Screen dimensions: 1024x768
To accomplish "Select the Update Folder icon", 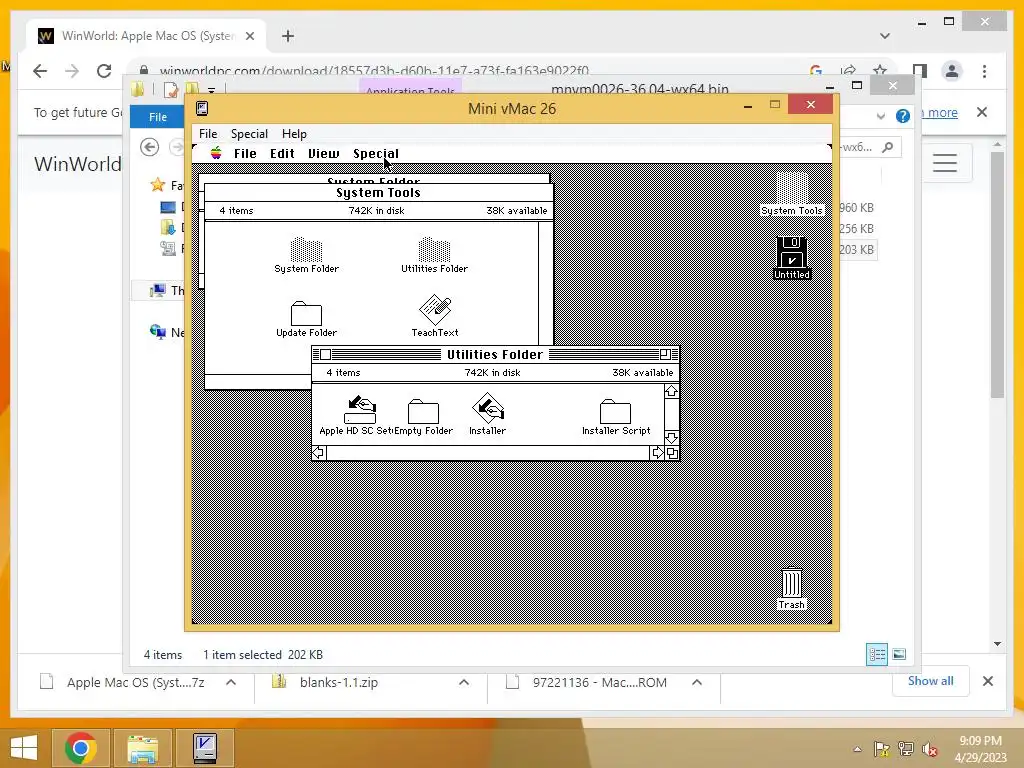I will point(306,319).
